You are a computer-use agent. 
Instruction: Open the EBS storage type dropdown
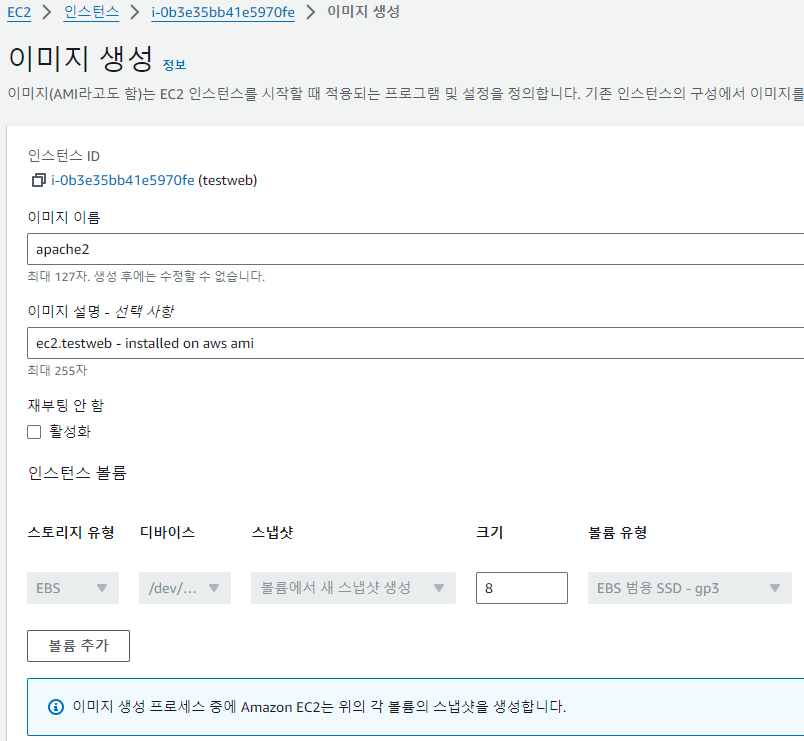[73, 588]
